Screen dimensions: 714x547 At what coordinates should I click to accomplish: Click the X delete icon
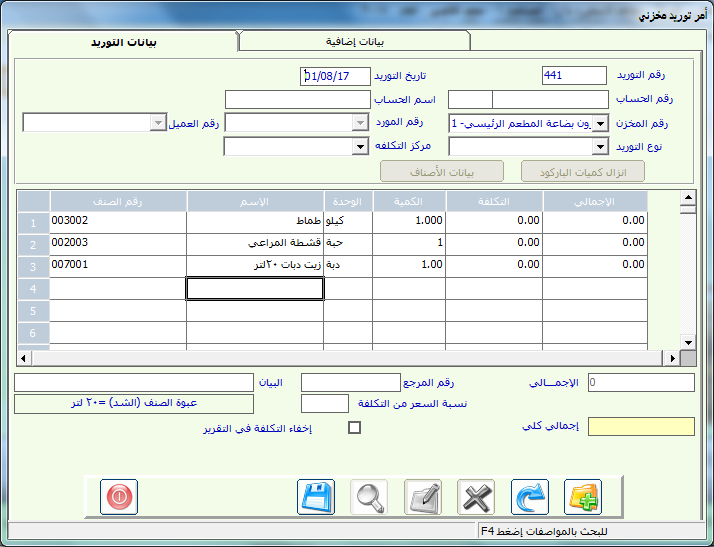(x=476, y=497)
